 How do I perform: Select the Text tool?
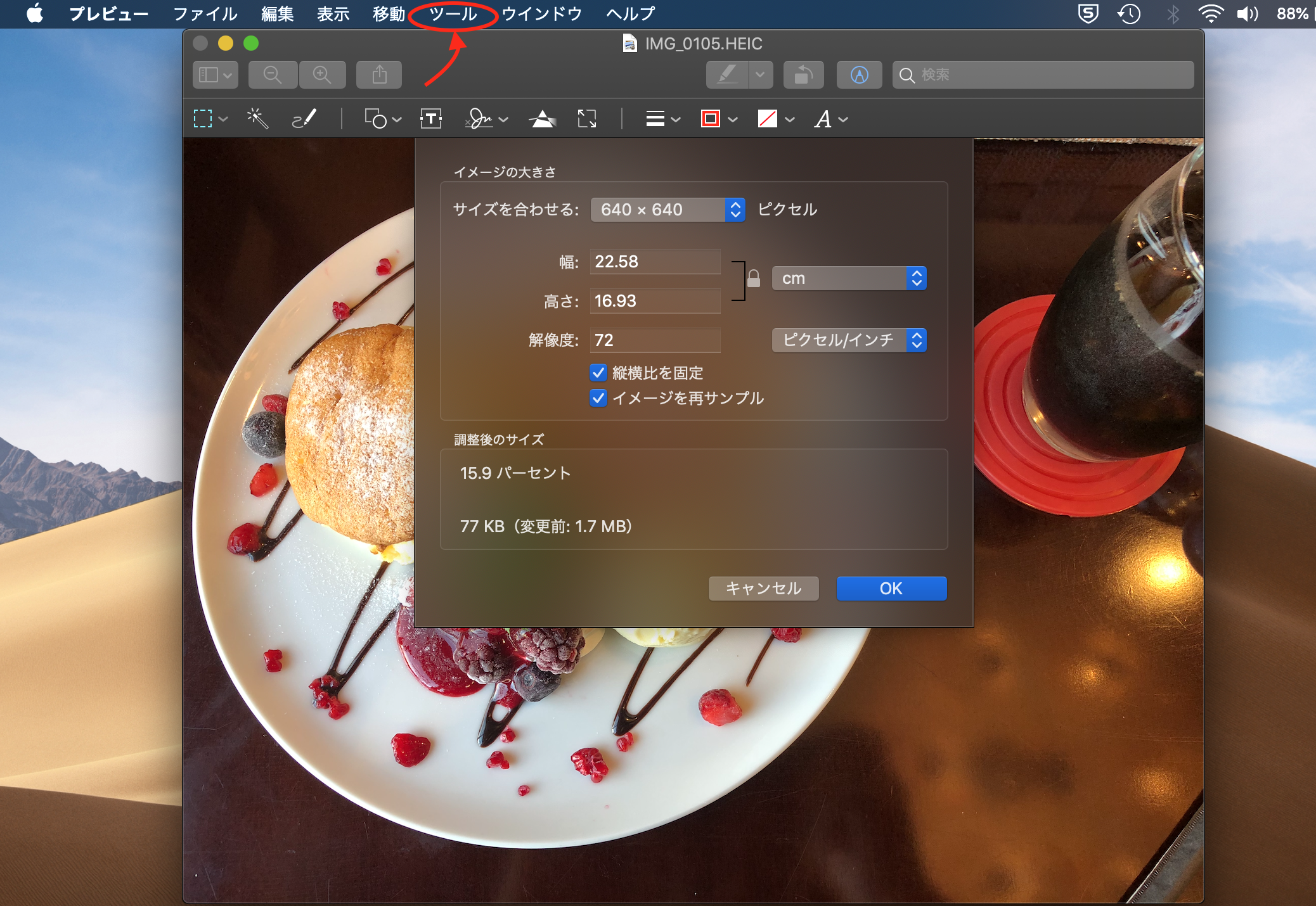pyautogui.click(x=431, y=118)
